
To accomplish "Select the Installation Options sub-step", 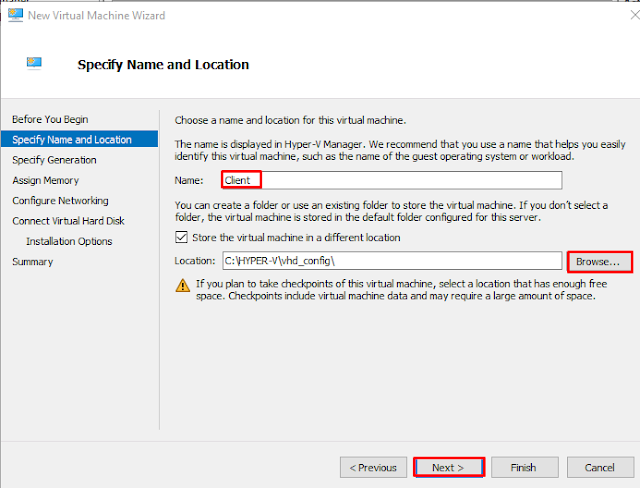I will point(69,241).
